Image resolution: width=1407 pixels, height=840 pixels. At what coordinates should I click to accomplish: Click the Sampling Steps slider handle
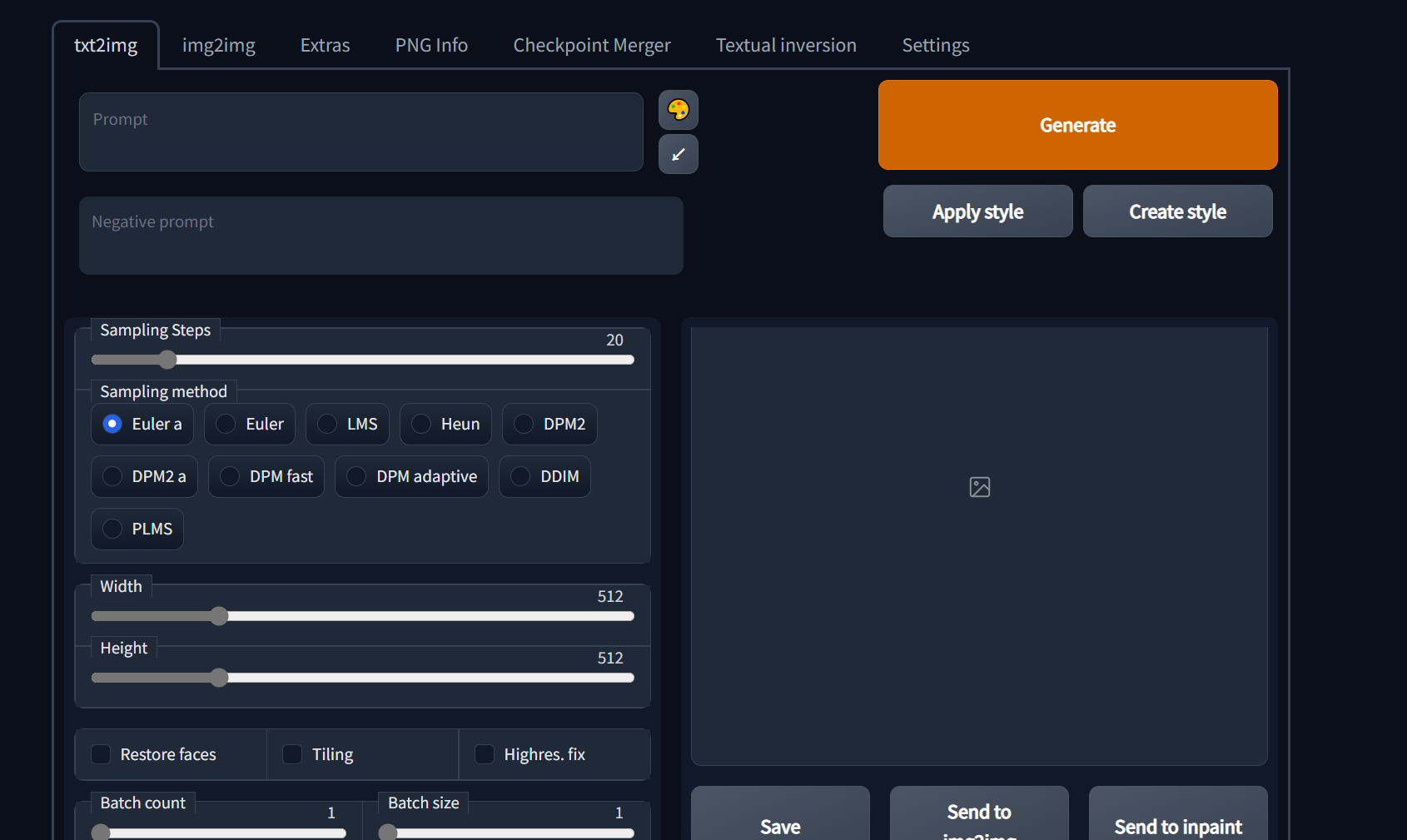(167, 360)
